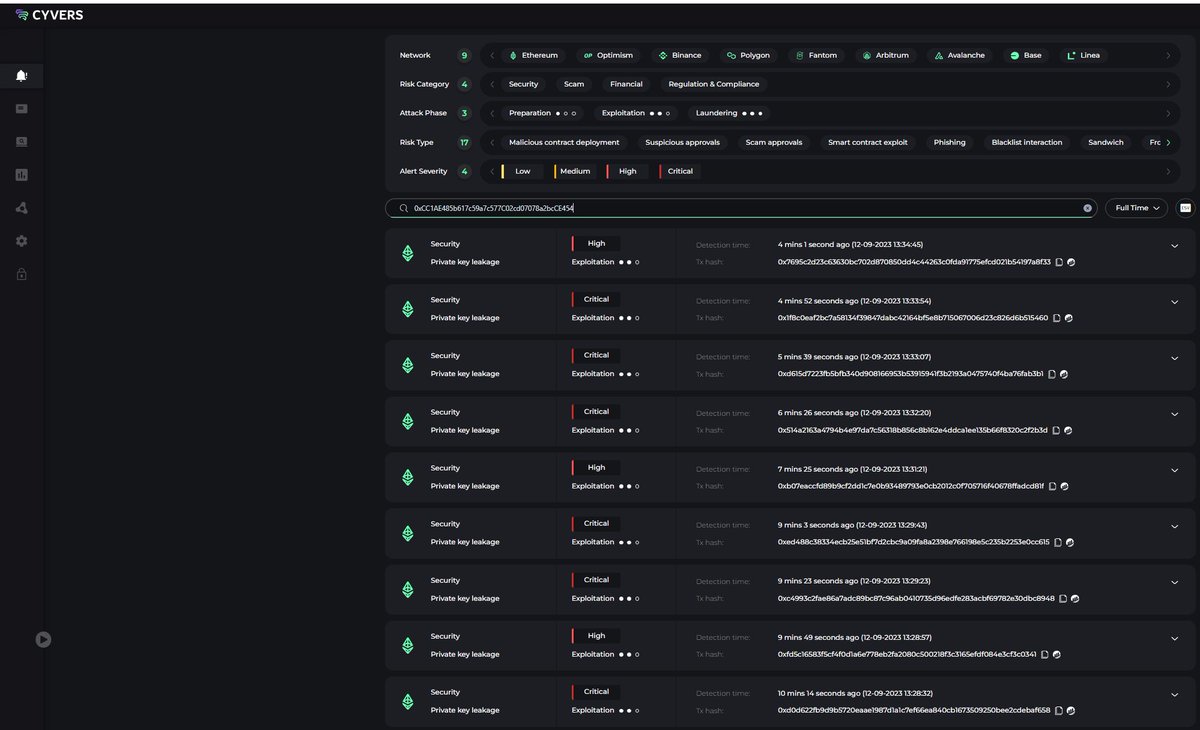Choose Blacklist interaction risk type
Screen dimensions: 1200x730
(1027, 142)
